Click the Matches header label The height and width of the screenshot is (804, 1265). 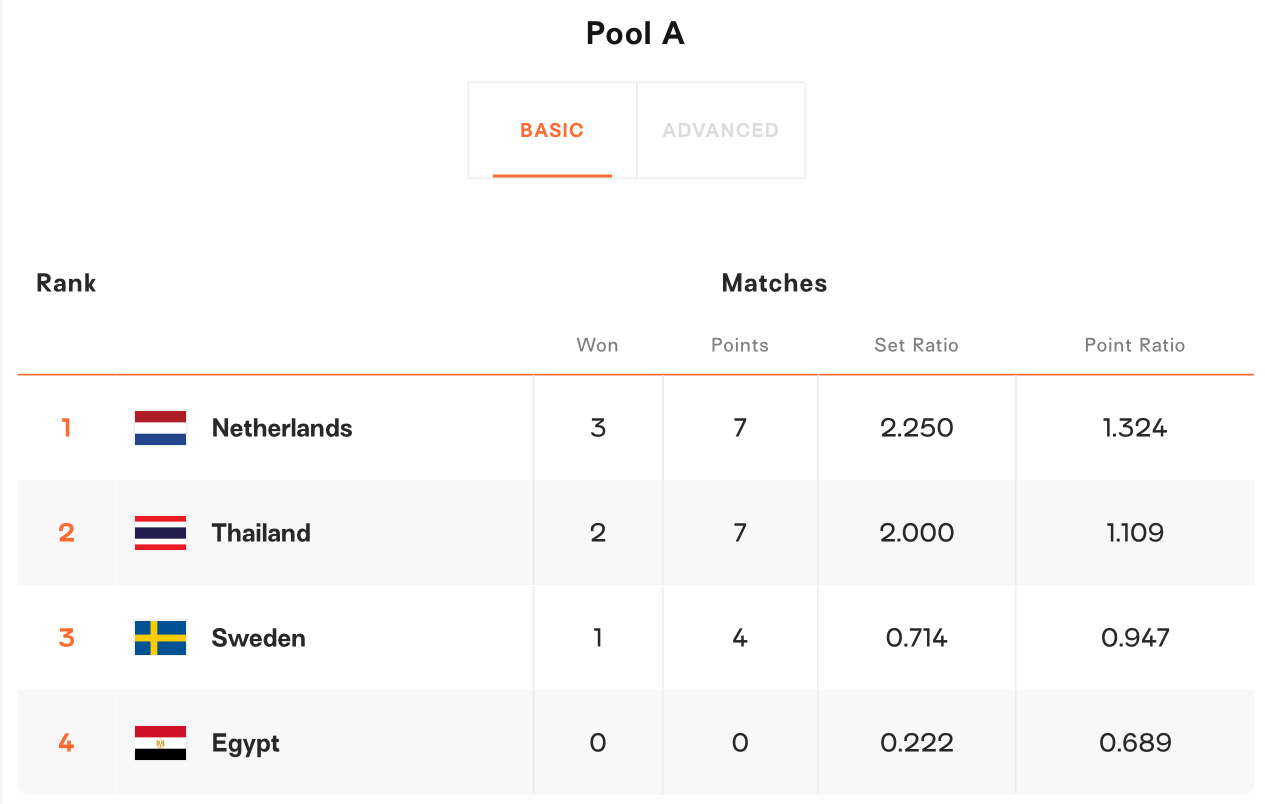click(x=774, y=283)
